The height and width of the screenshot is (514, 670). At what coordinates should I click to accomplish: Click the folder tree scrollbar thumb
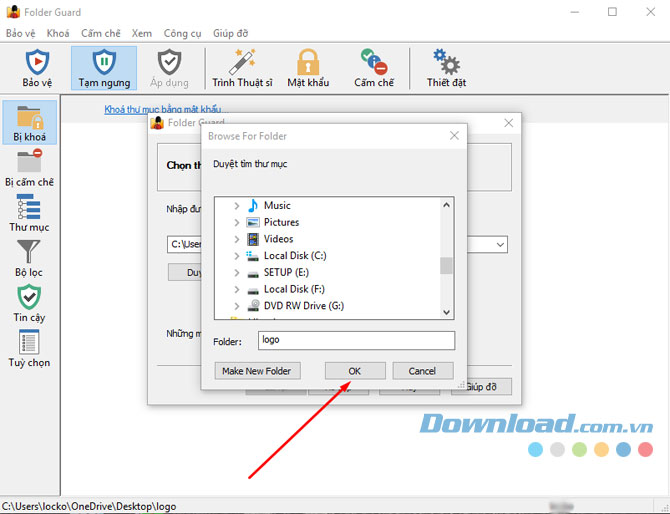coord(446,265)
